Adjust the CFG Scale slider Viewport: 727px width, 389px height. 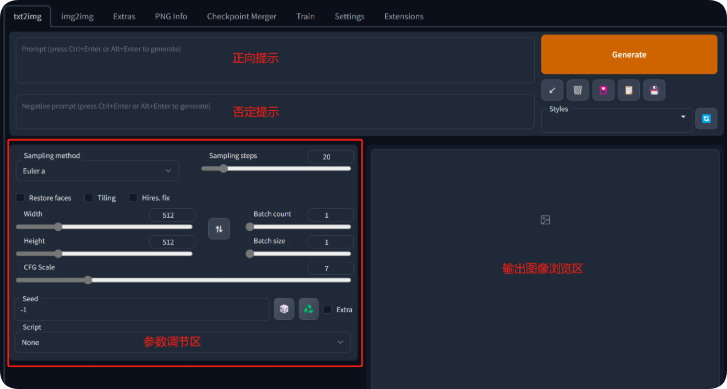(x=184, y=280)
